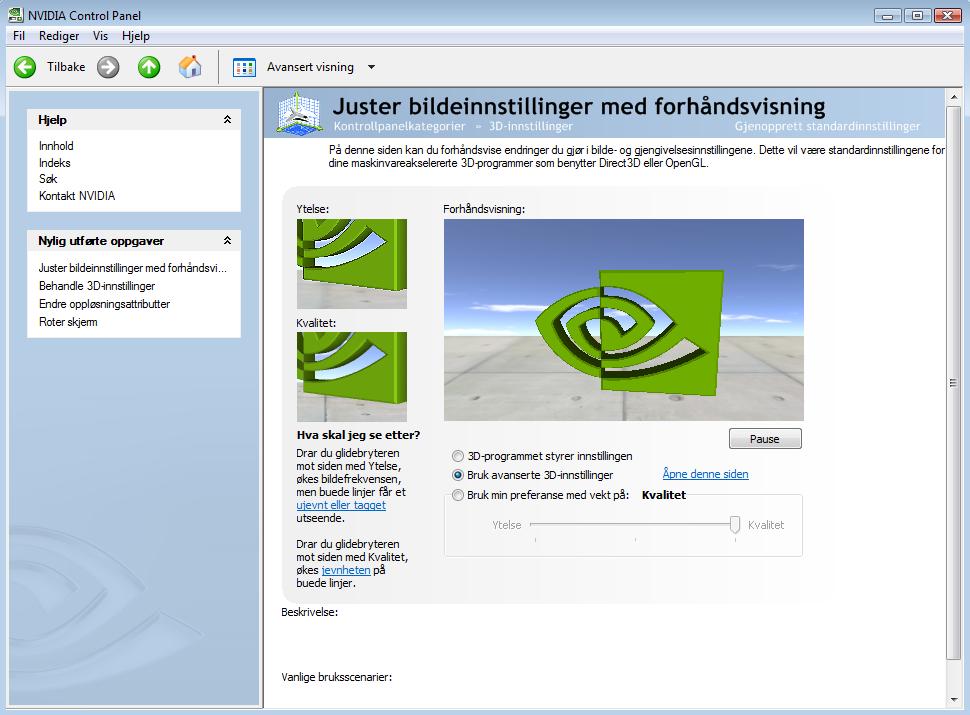
Task: Click the 'Tilbake' toolbar label
Action: pyautogui.click(x=66, y=67)
